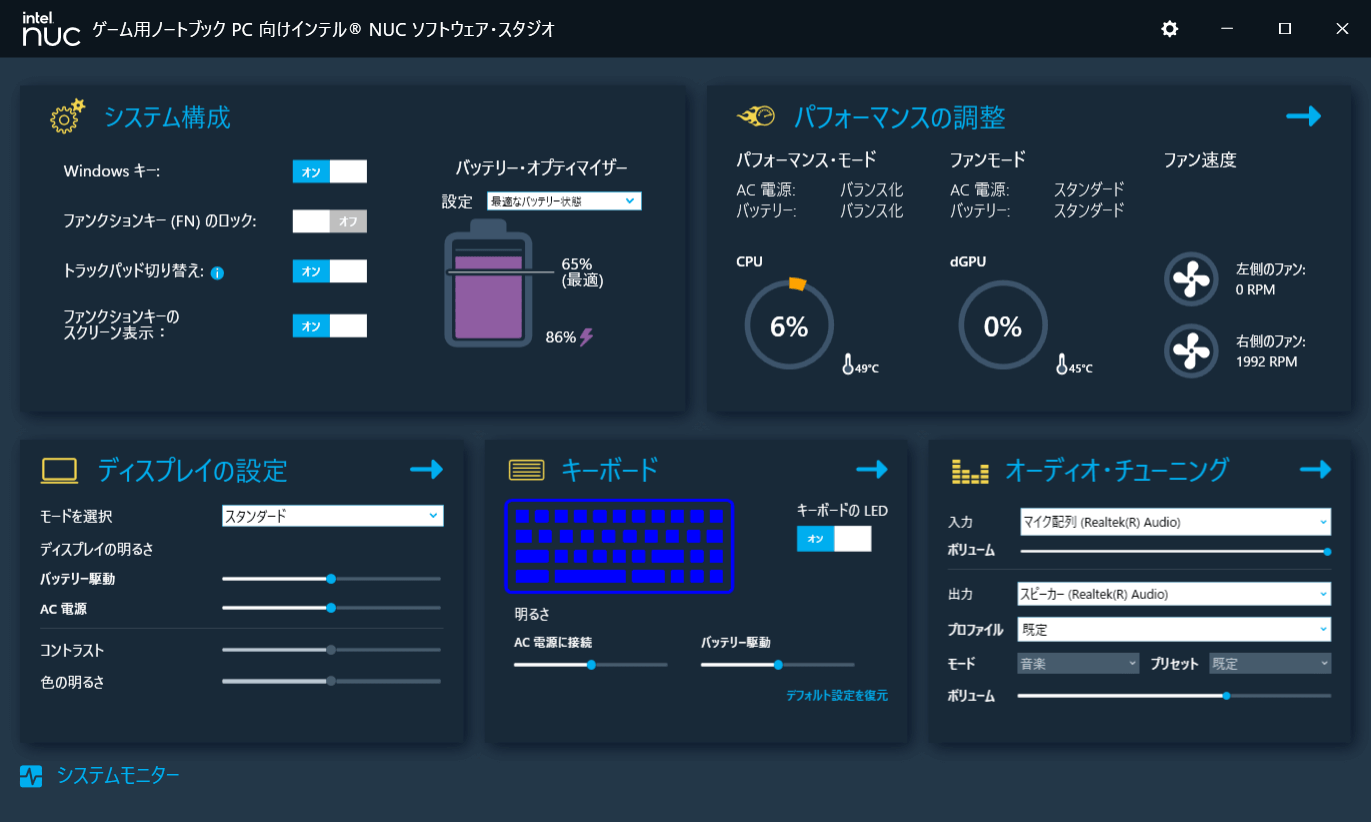The image size is (1371, 822).
Task: Click the battery charging lightning icon
Action: [586, 337]
